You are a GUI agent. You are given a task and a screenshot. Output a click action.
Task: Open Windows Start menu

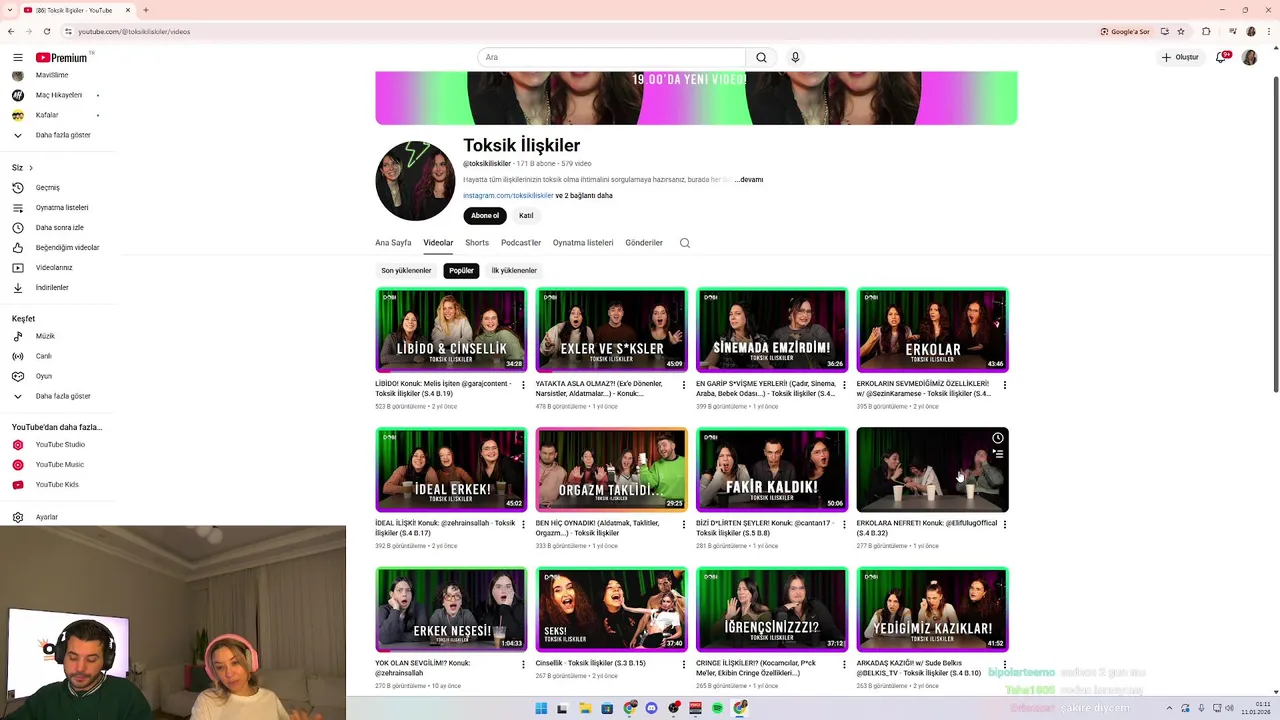point(541,708)
